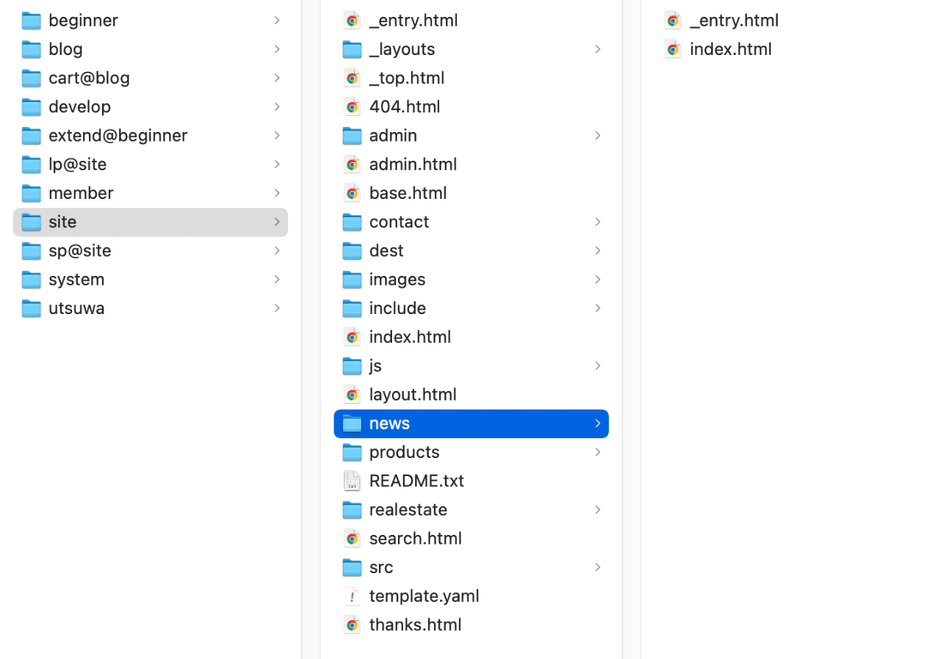The height and width of the screenshot is (659, 940).
Task: Click the utsuwa folder icon
Action: [32, 308]
